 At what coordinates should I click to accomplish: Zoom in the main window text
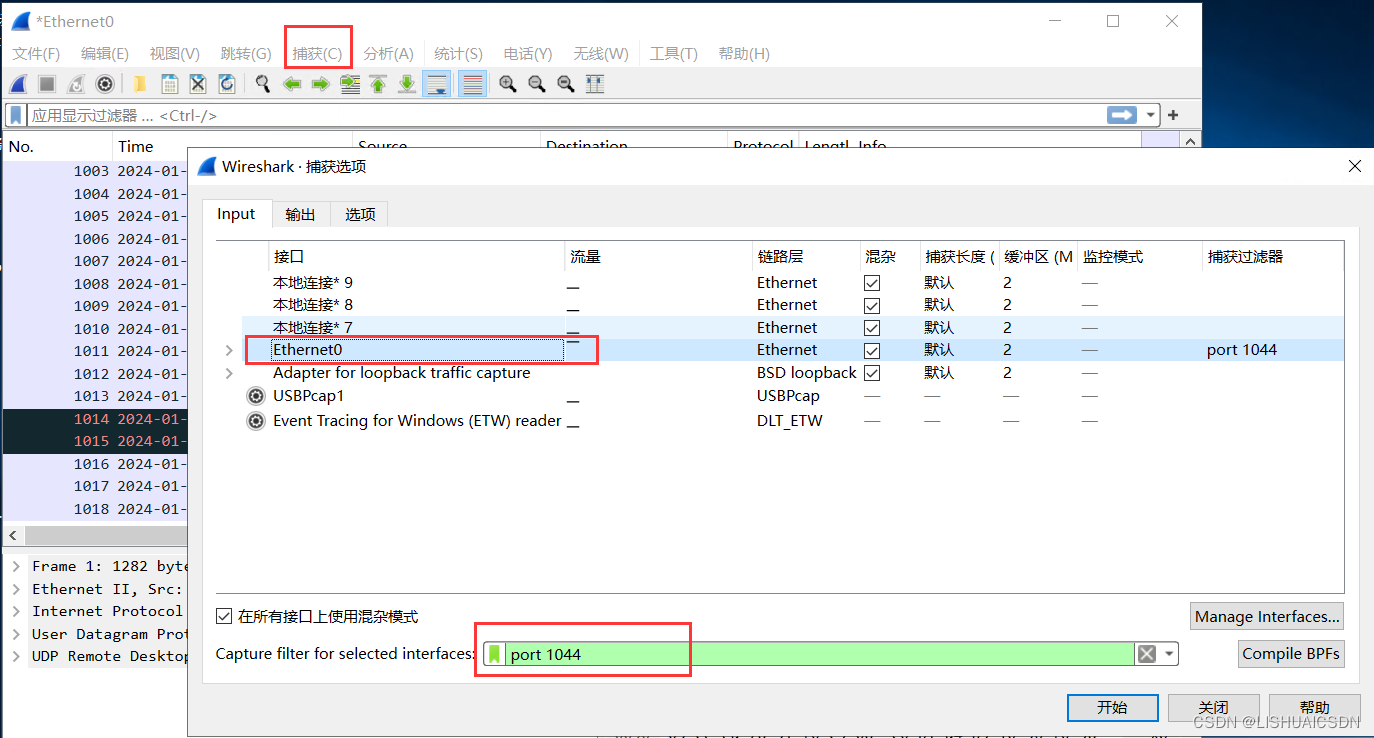click(508, 84)
